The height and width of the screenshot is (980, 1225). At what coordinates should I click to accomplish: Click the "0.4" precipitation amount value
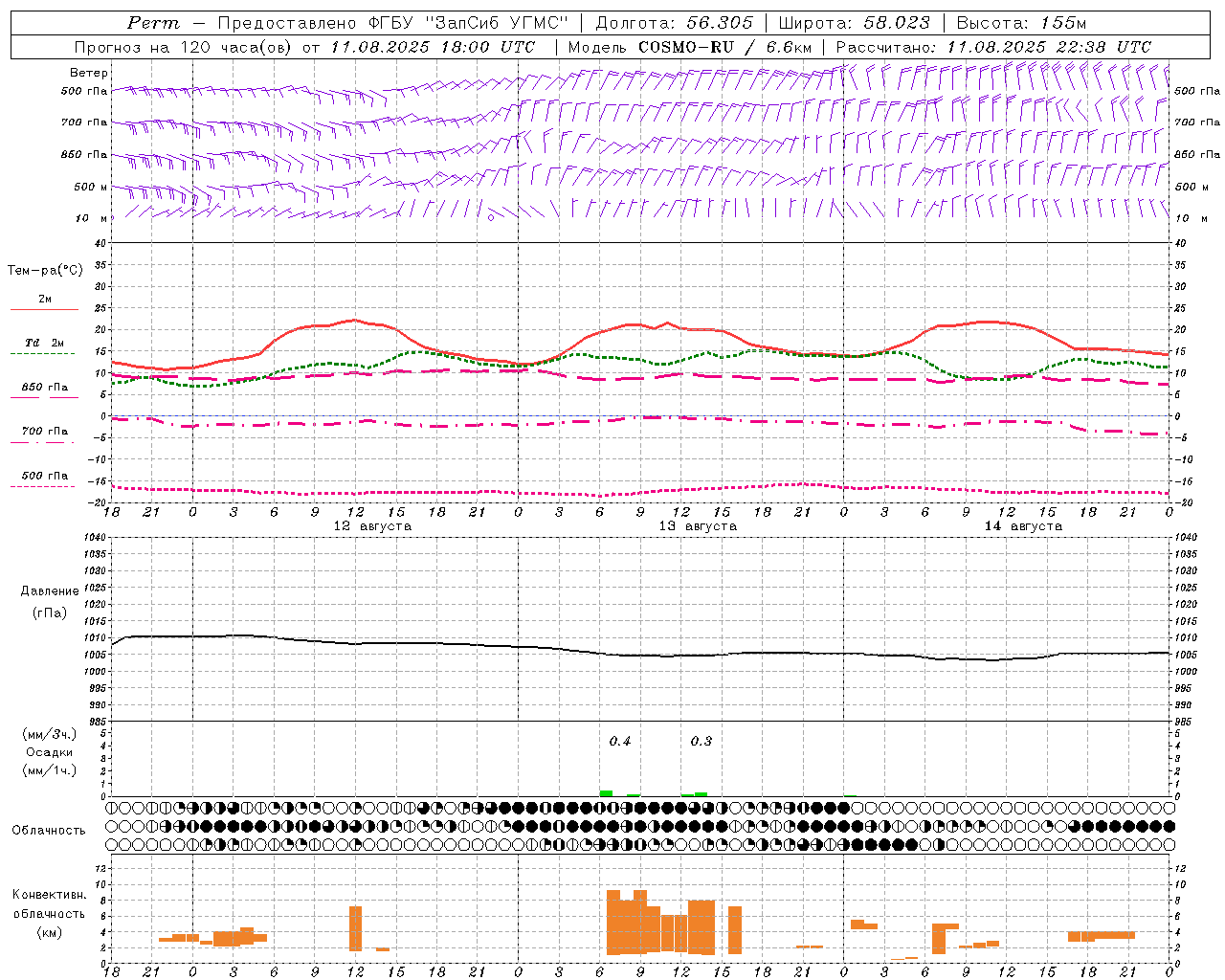tap(620, 742)
